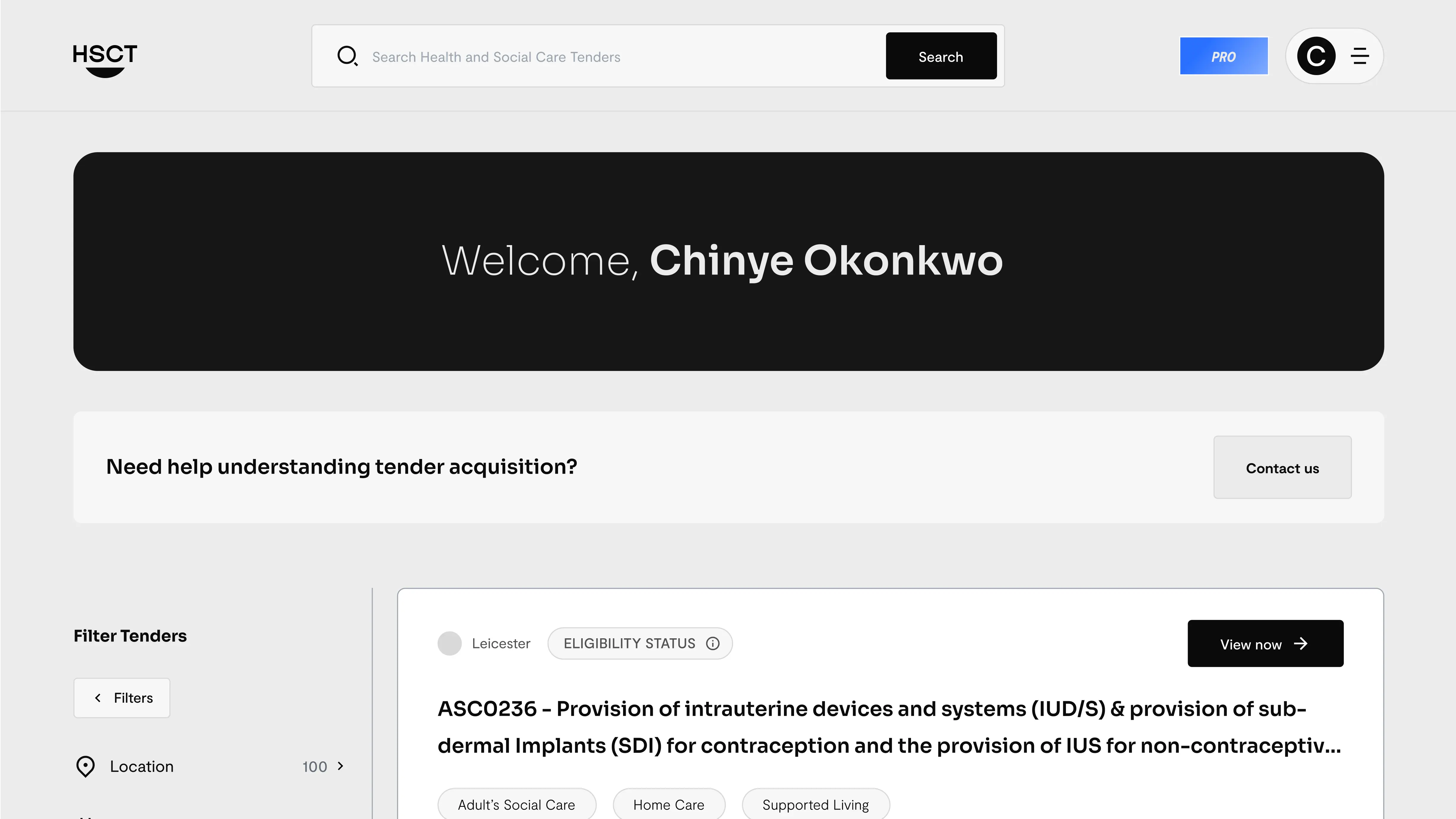Click the grey Leicester council avatar
The width and height of the screenshot is (1456, 819).
[x=449, y=643]
